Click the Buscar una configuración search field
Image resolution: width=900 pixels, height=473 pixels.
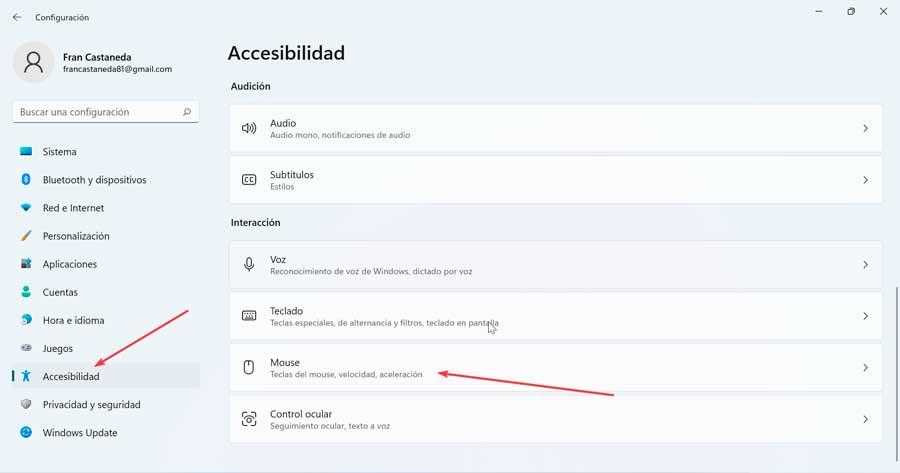[x=95, y=113]
